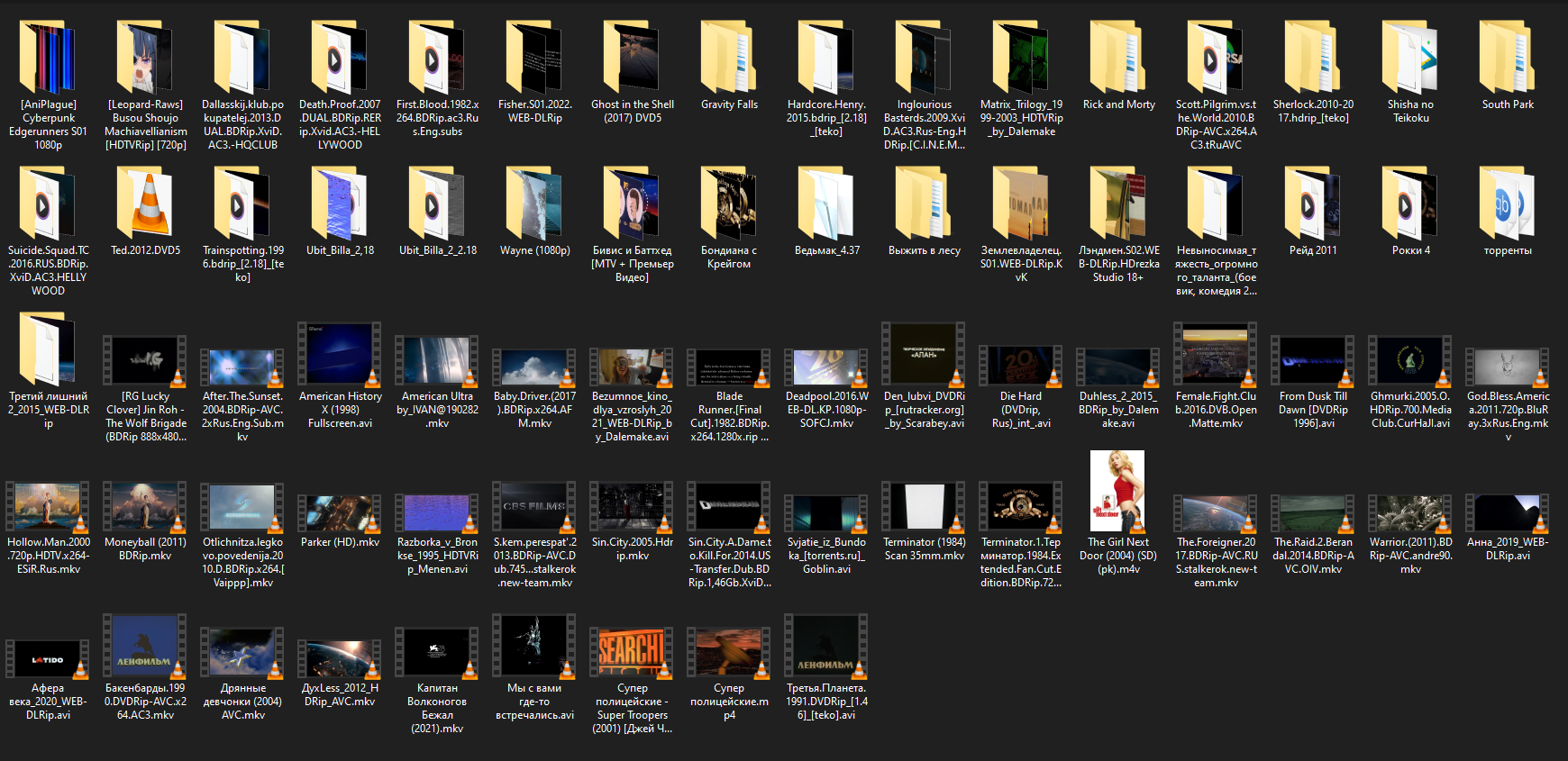
Task: Select the American Ultra mkv thumbnail
Action: 437,360
